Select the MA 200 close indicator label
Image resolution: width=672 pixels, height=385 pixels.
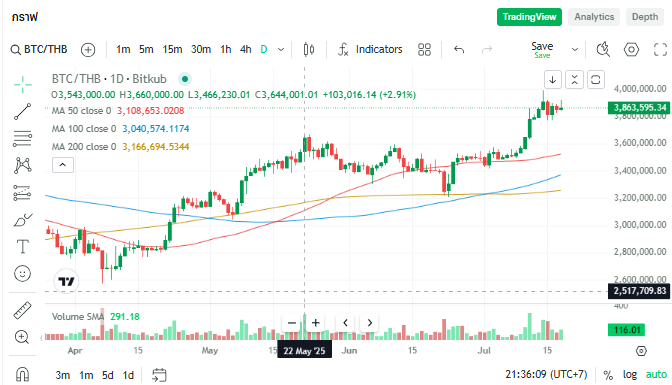pos(84,147)
